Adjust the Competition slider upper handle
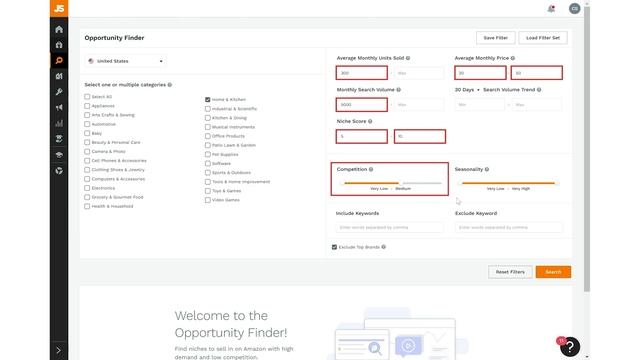This screenshot has height=360, width=640. pyautogui.click(x=400, y=183)
